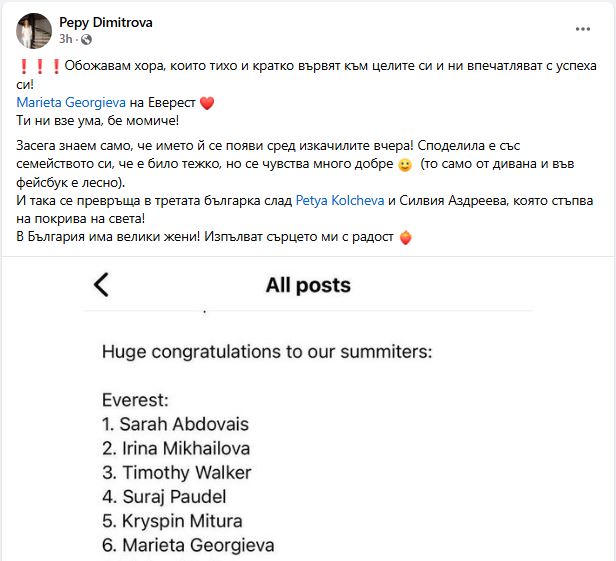Click the red heart emoji after Еверест
The height and width of the screenshot is (561, 616).
pyautogui.click(x=207, y=103)
